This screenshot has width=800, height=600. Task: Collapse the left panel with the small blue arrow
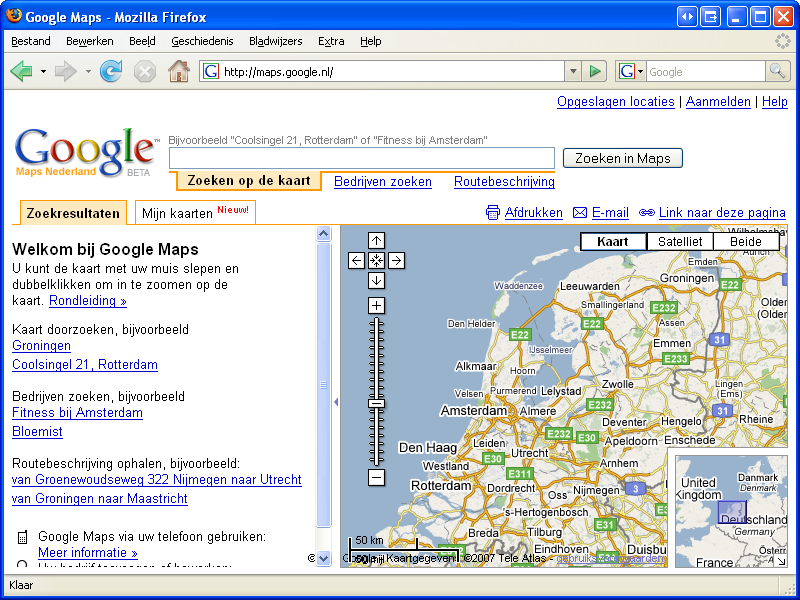point(336,402)
